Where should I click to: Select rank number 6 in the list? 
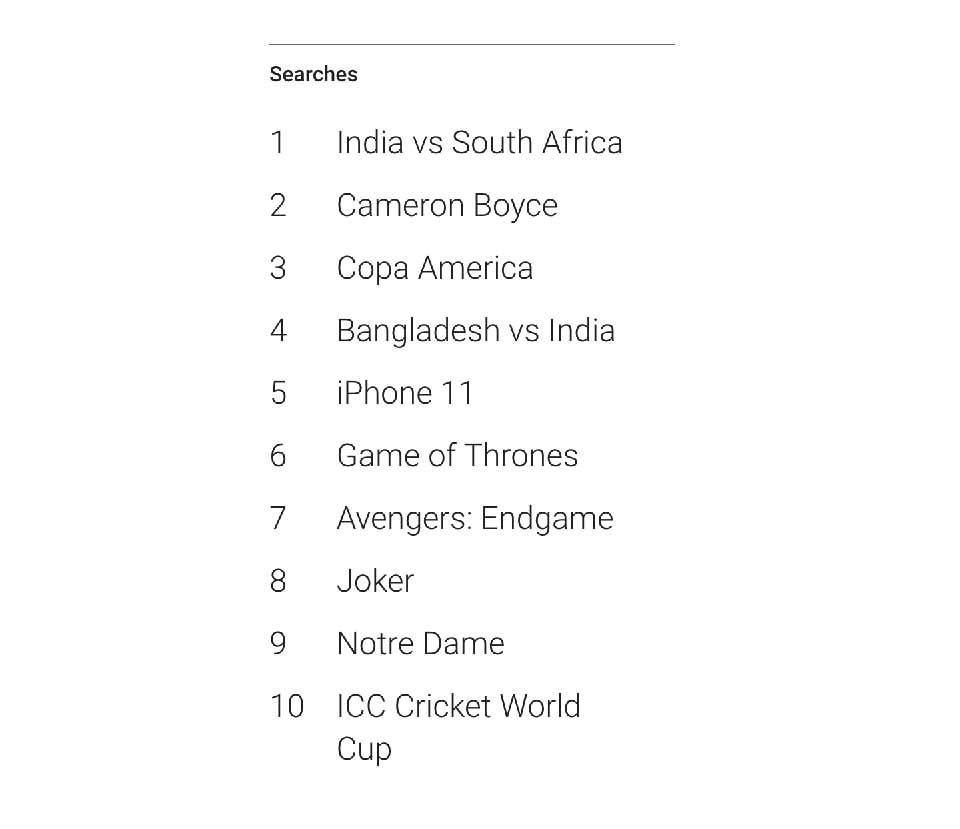point(278,456)
